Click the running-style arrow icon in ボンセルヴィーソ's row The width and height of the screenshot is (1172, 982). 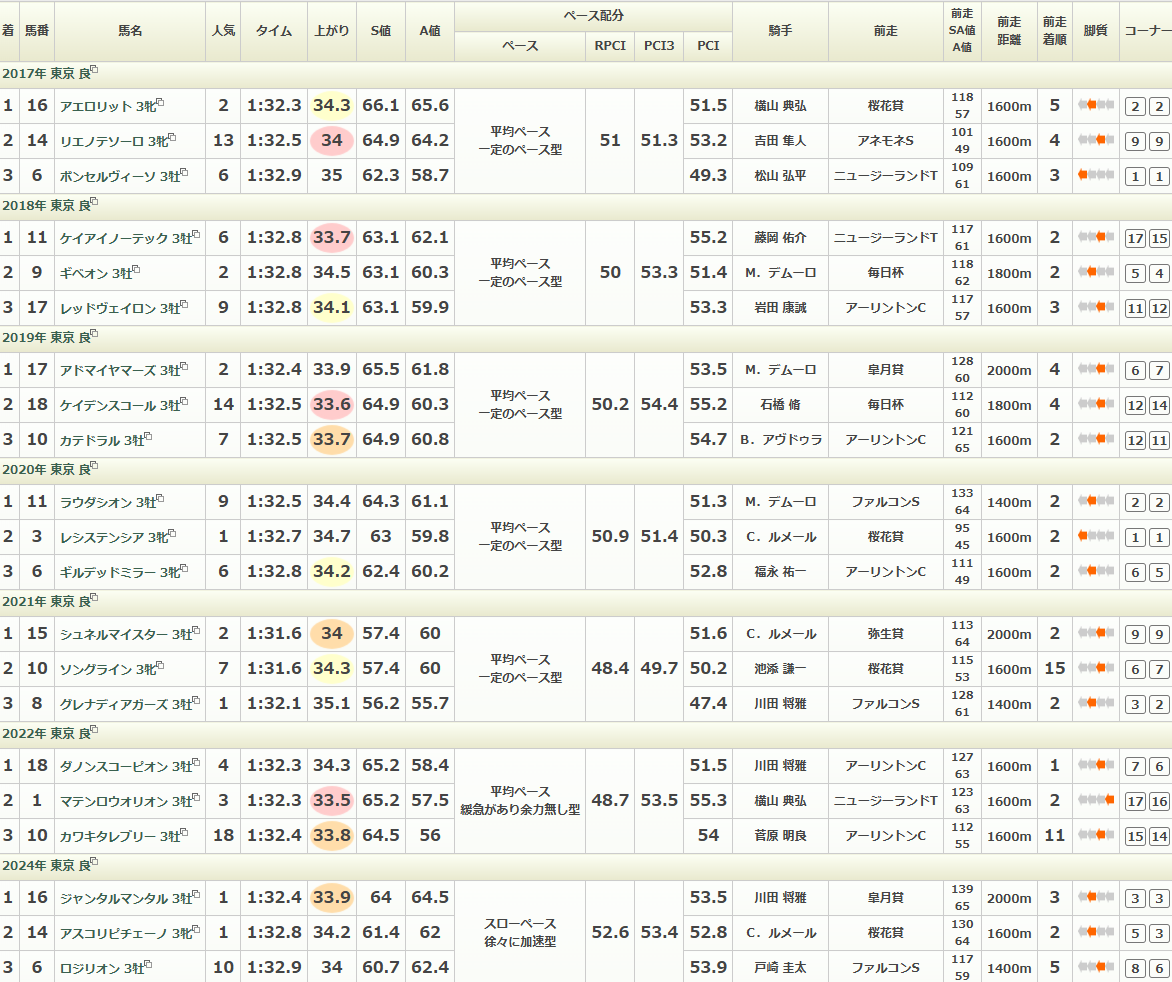pyautogui.click(x=1096, y=175)
